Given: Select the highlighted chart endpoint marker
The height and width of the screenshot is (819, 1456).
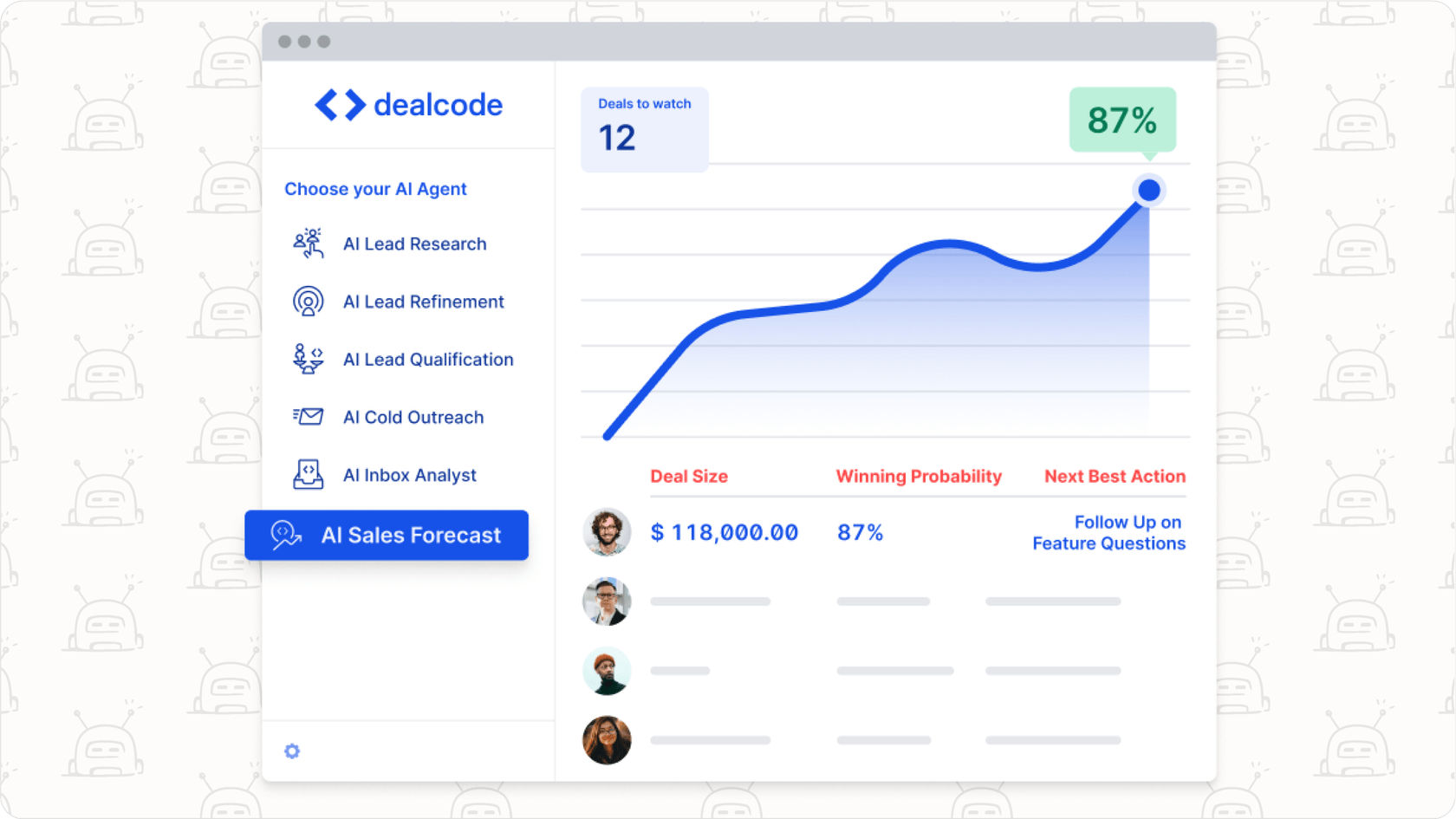Looking at the screenshot, I should click(1148, 190).
